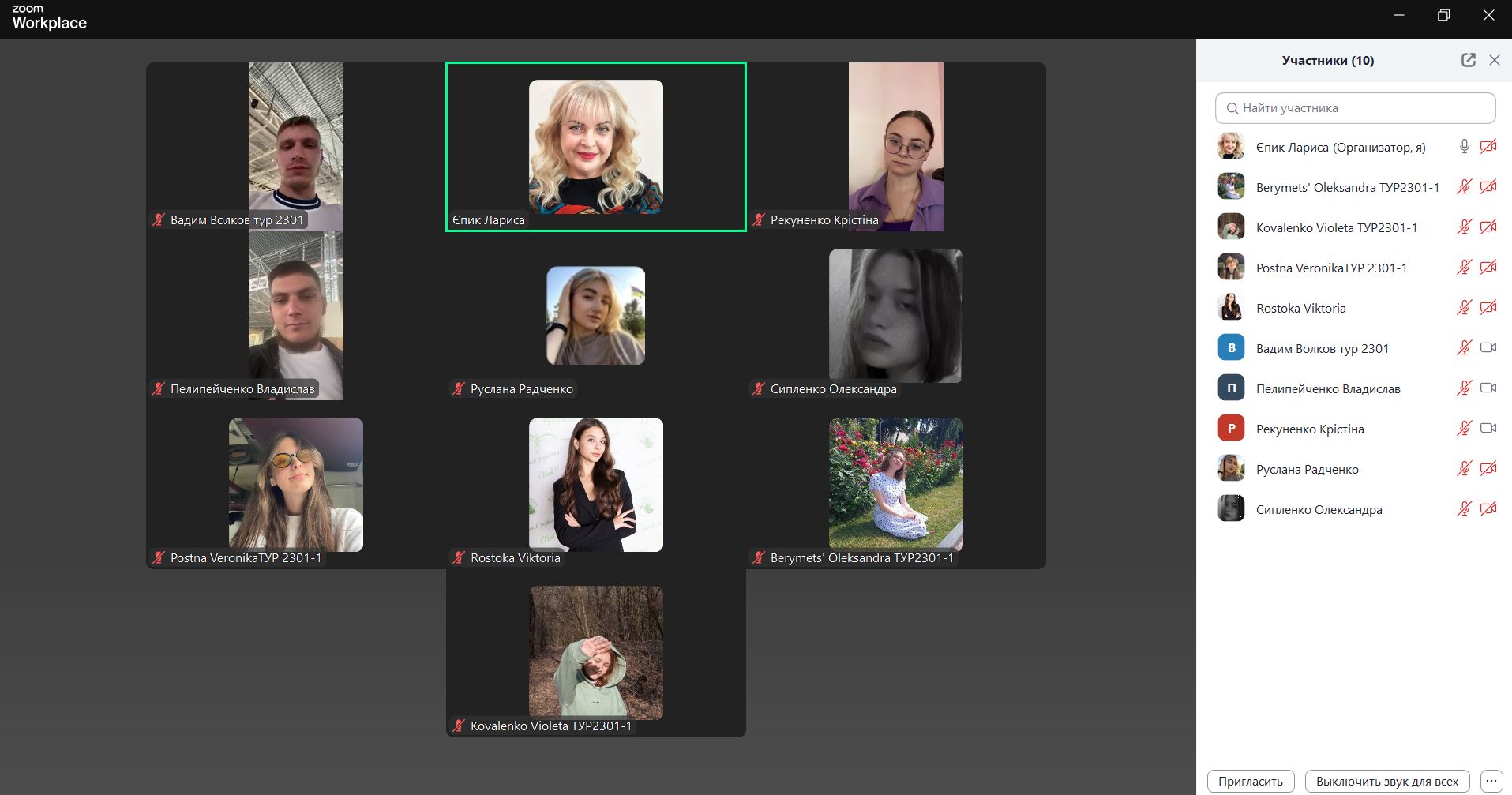
Task: Toggle camera icon for Єпик Лариса in list
Action: point(1488,147)
